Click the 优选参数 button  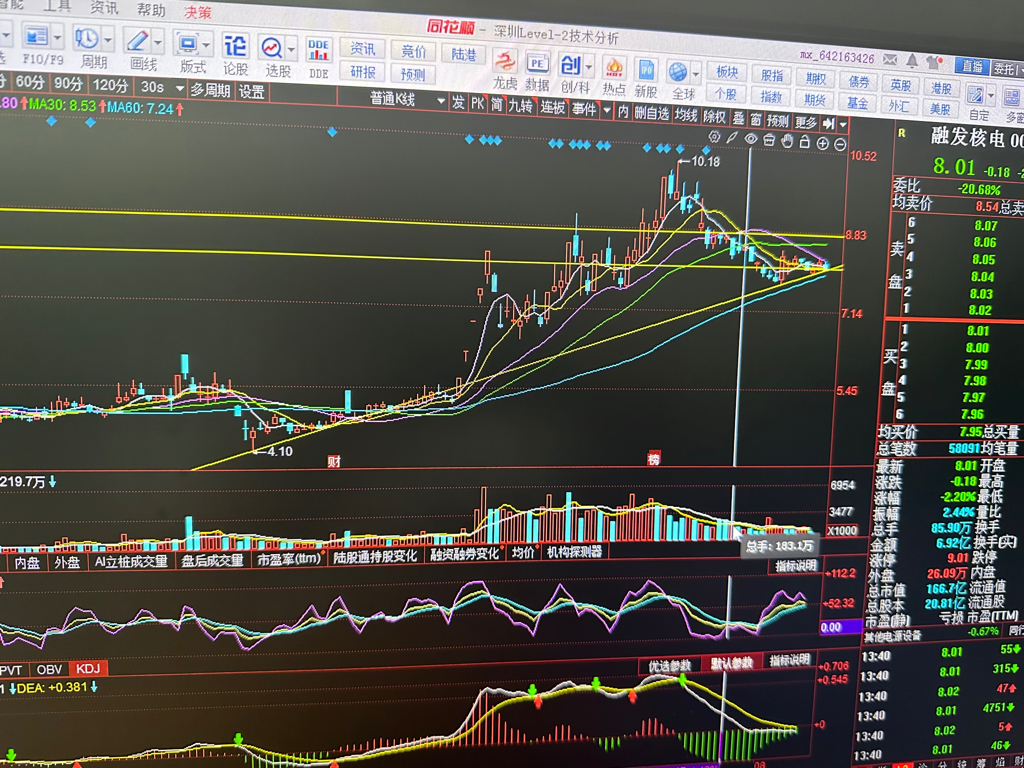coord(669,665)
